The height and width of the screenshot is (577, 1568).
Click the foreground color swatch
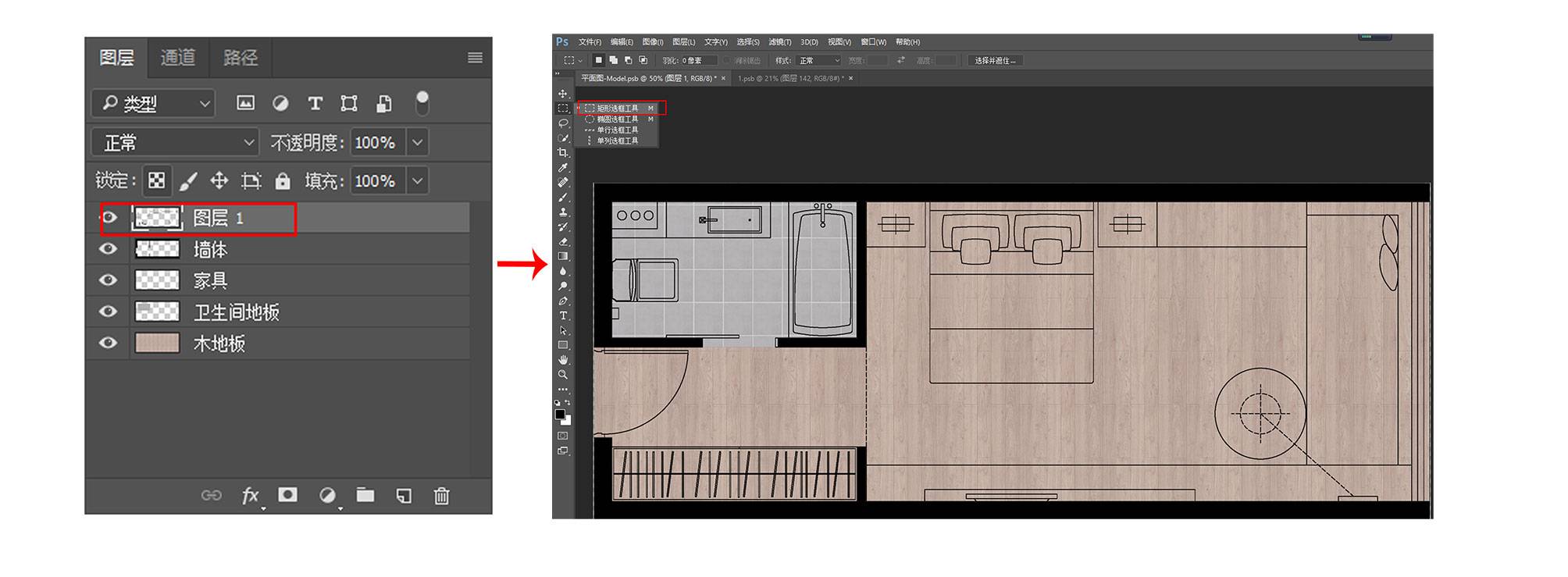560,415
